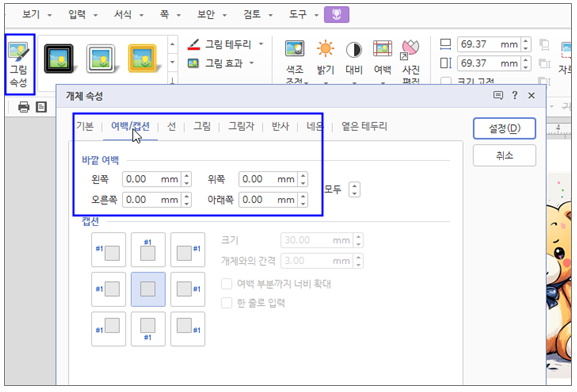Click the 여백 margin icon

point(382,49)
